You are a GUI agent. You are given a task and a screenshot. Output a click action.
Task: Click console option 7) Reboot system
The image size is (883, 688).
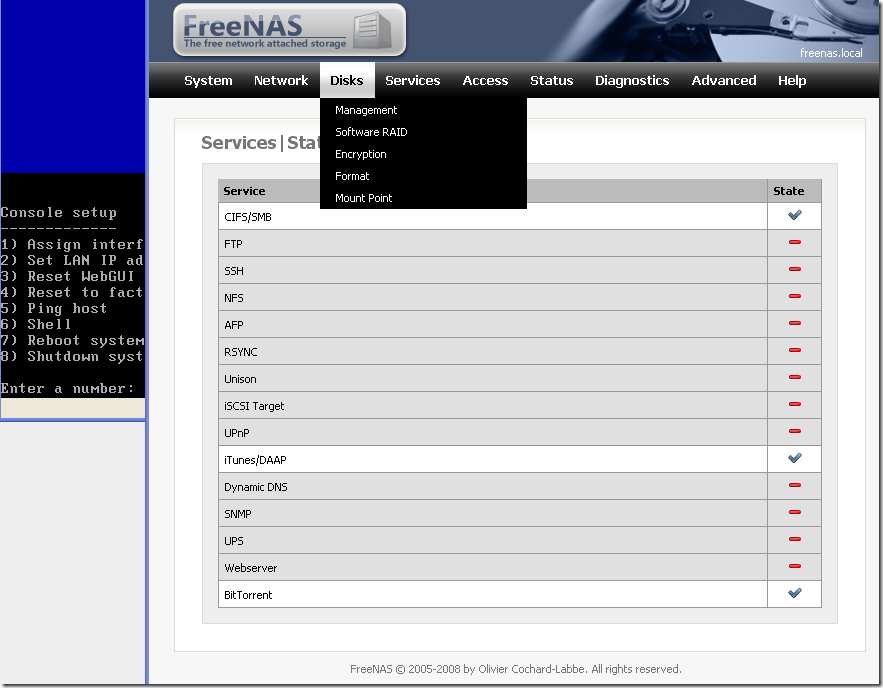72,341
